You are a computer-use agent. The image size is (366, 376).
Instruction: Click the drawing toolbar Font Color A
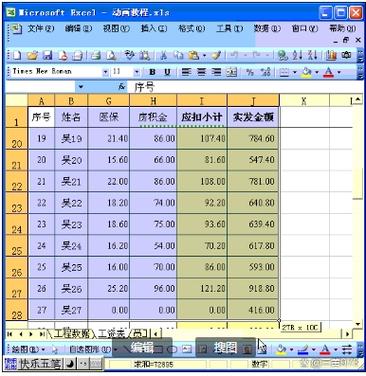click(x=325, y=350)
